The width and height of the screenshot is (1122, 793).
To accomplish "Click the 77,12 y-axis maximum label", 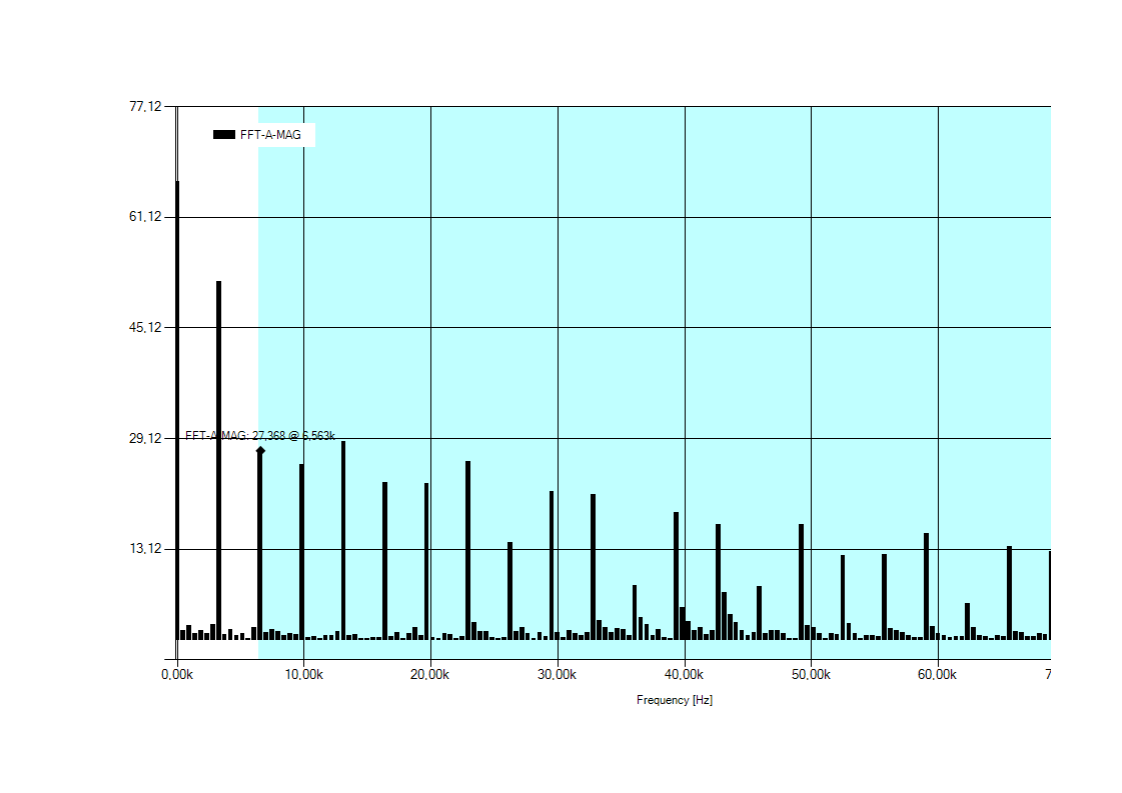I will click(144, 106).
